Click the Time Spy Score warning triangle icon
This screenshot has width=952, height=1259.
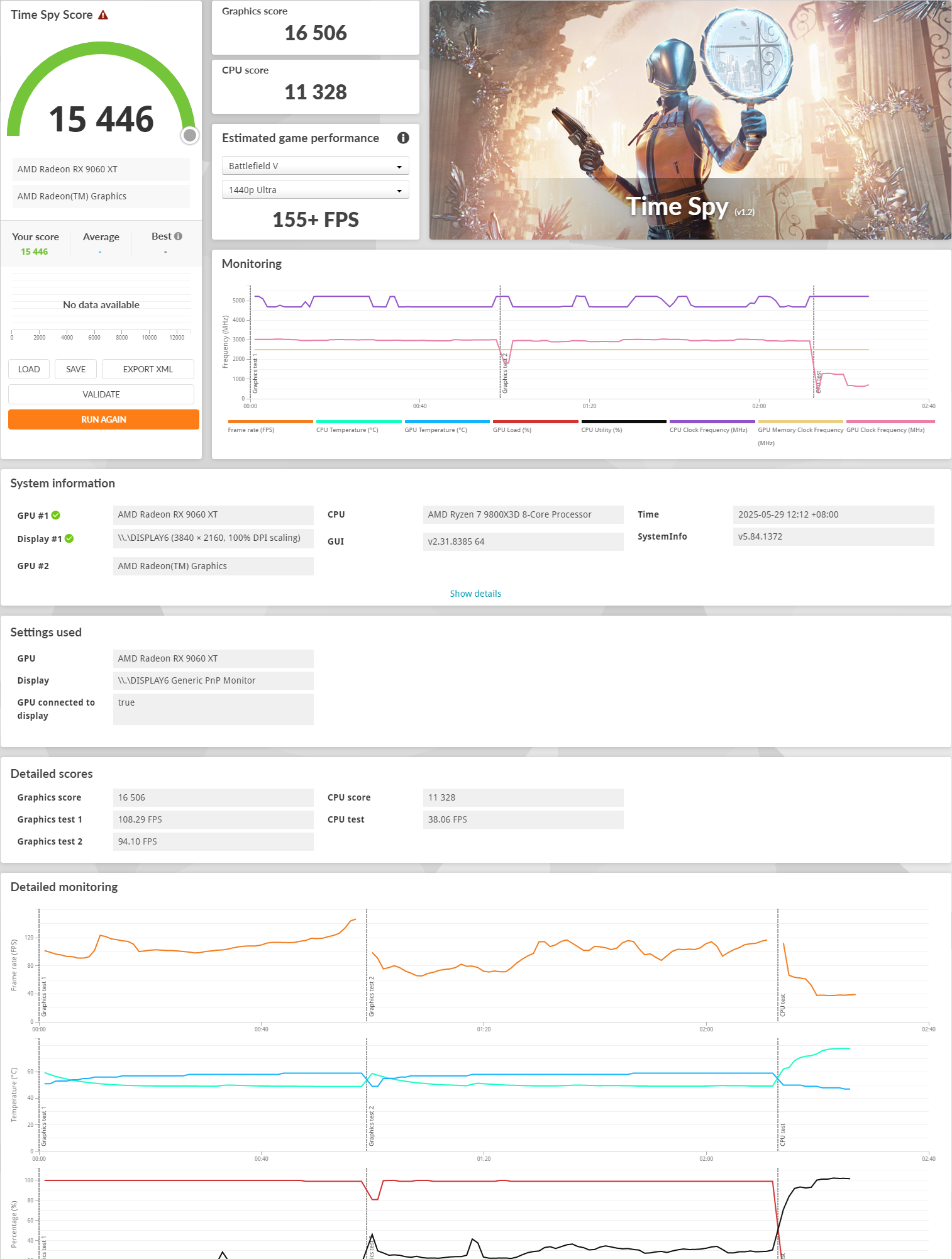(103, 15)
